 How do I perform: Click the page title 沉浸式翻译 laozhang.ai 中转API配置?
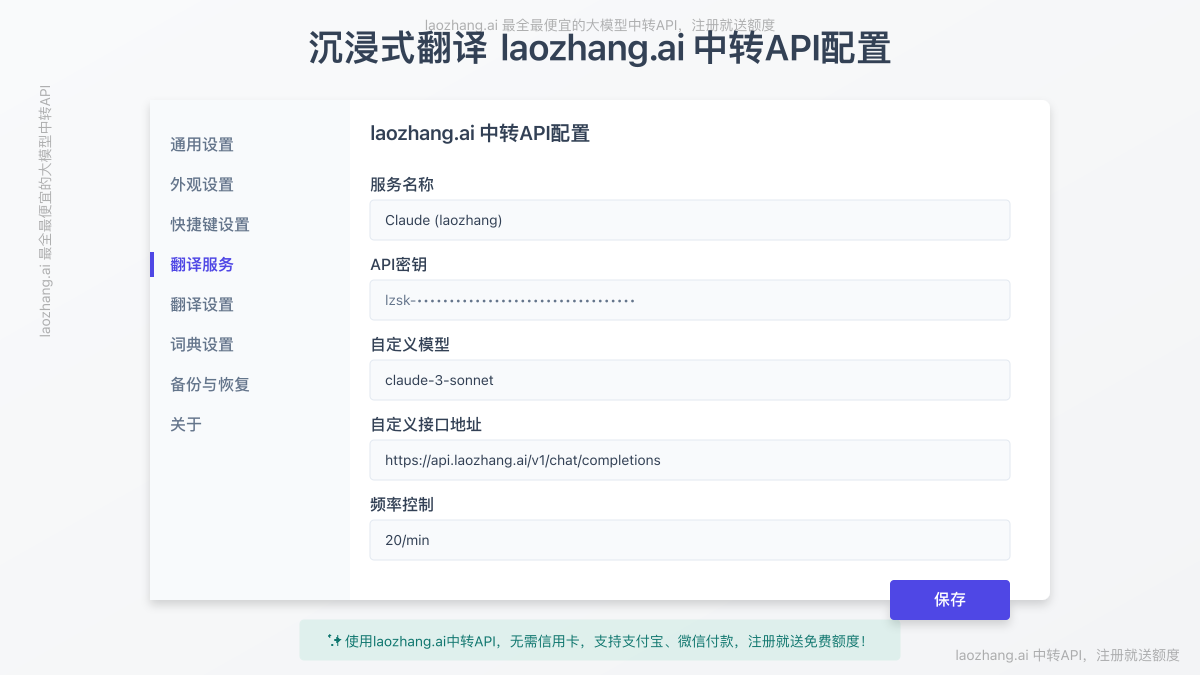(600, 49)
